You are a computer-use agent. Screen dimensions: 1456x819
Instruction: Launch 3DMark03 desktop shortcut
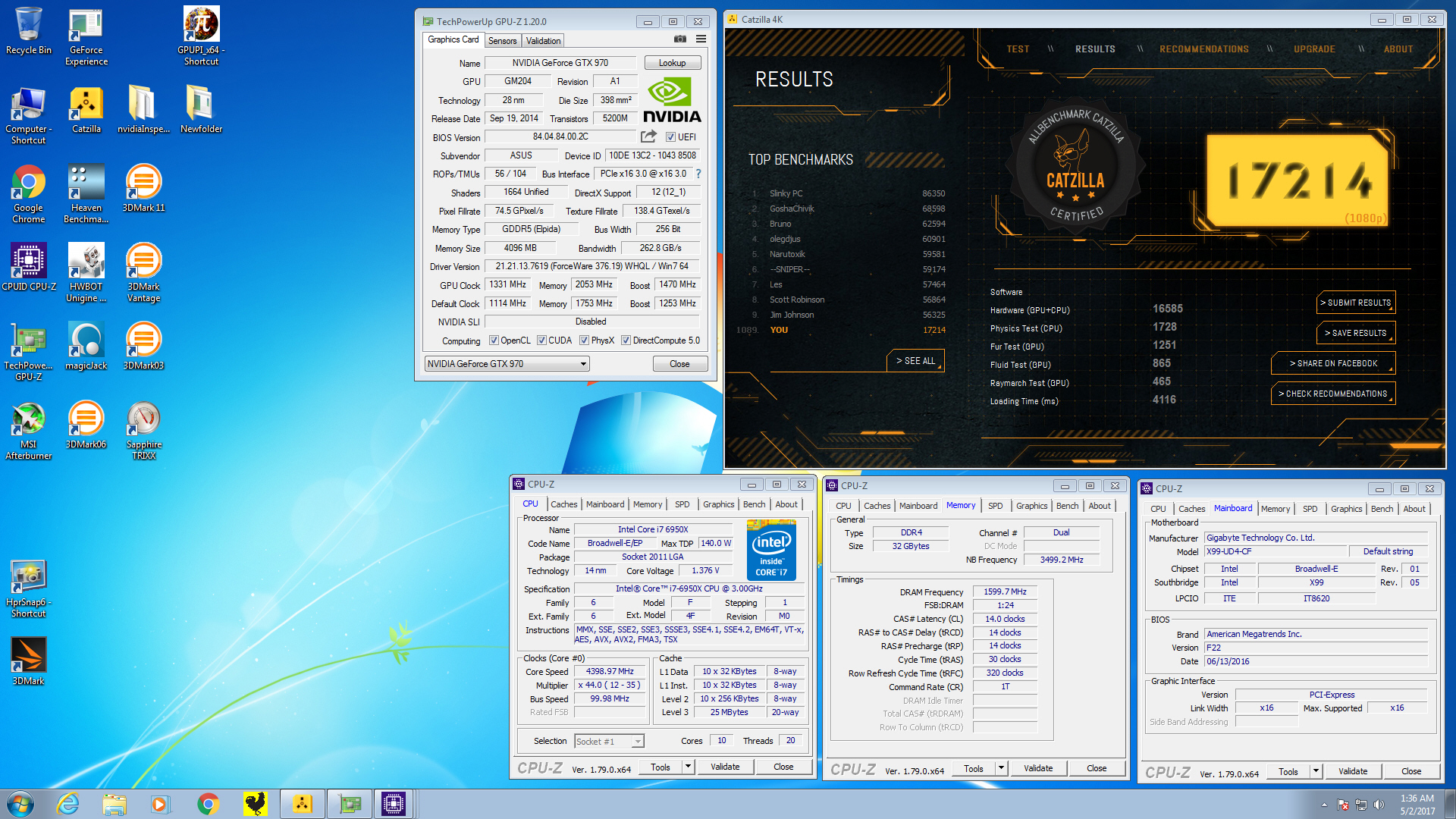(x=143, y=346)
